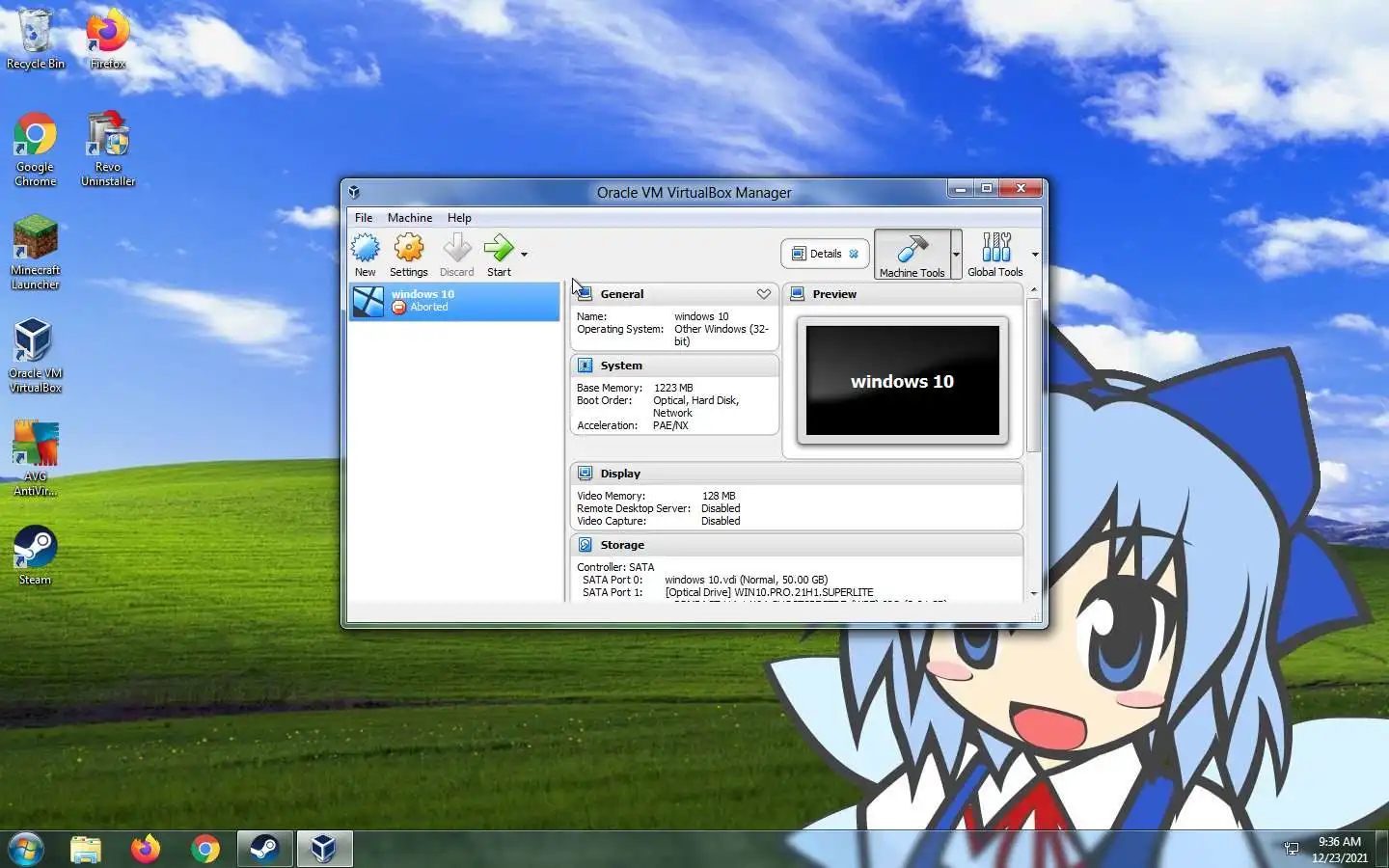Click the Discard toolbar icon
Screen dimensions: 1389x868
tap(456, 255)
